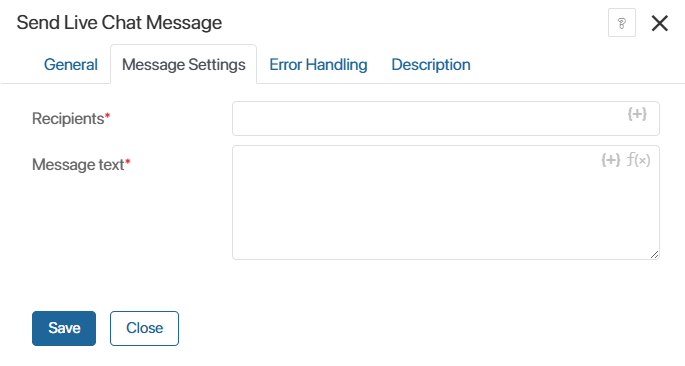
Task: Click the red asterisk beside Message text
Action: point(128,162)
